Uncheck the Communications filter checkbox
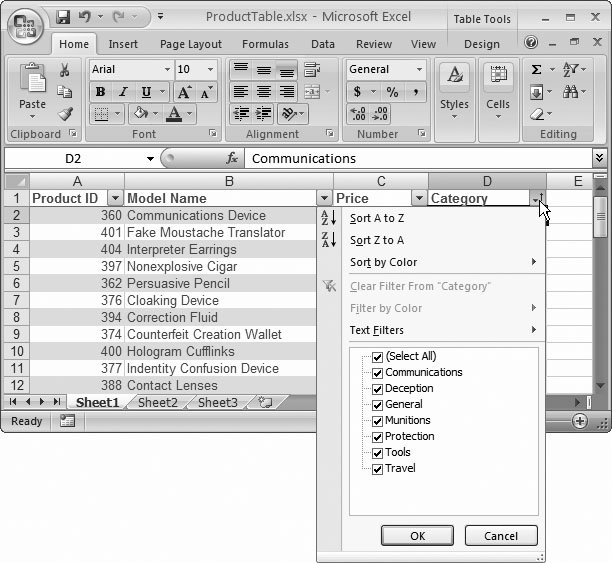 [x=377, y=372]
